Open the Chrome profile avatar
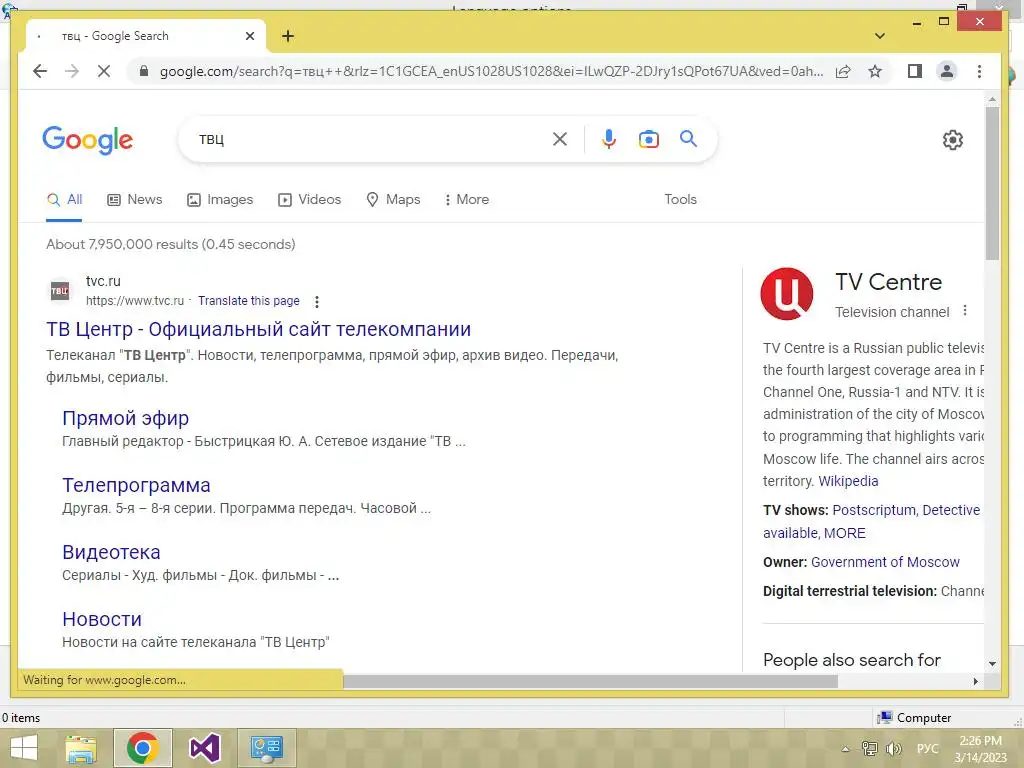 946,71
